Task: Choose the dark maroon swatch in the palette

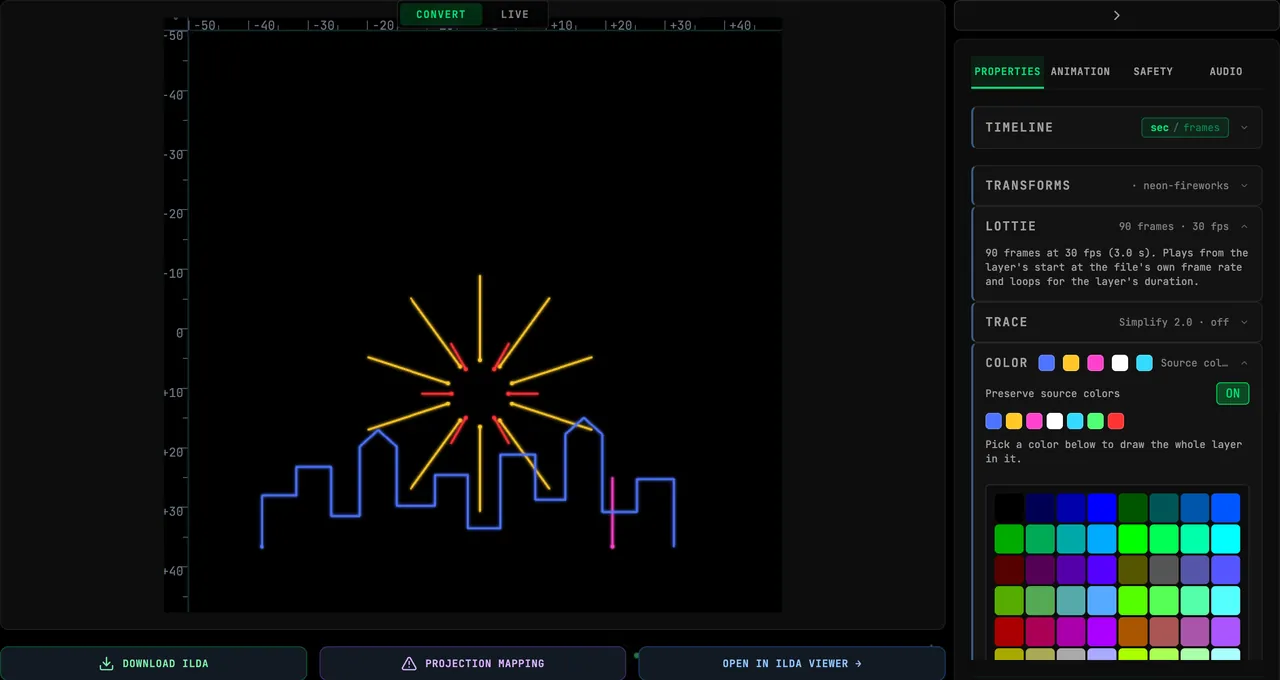Action: [x=1009, y=570]
